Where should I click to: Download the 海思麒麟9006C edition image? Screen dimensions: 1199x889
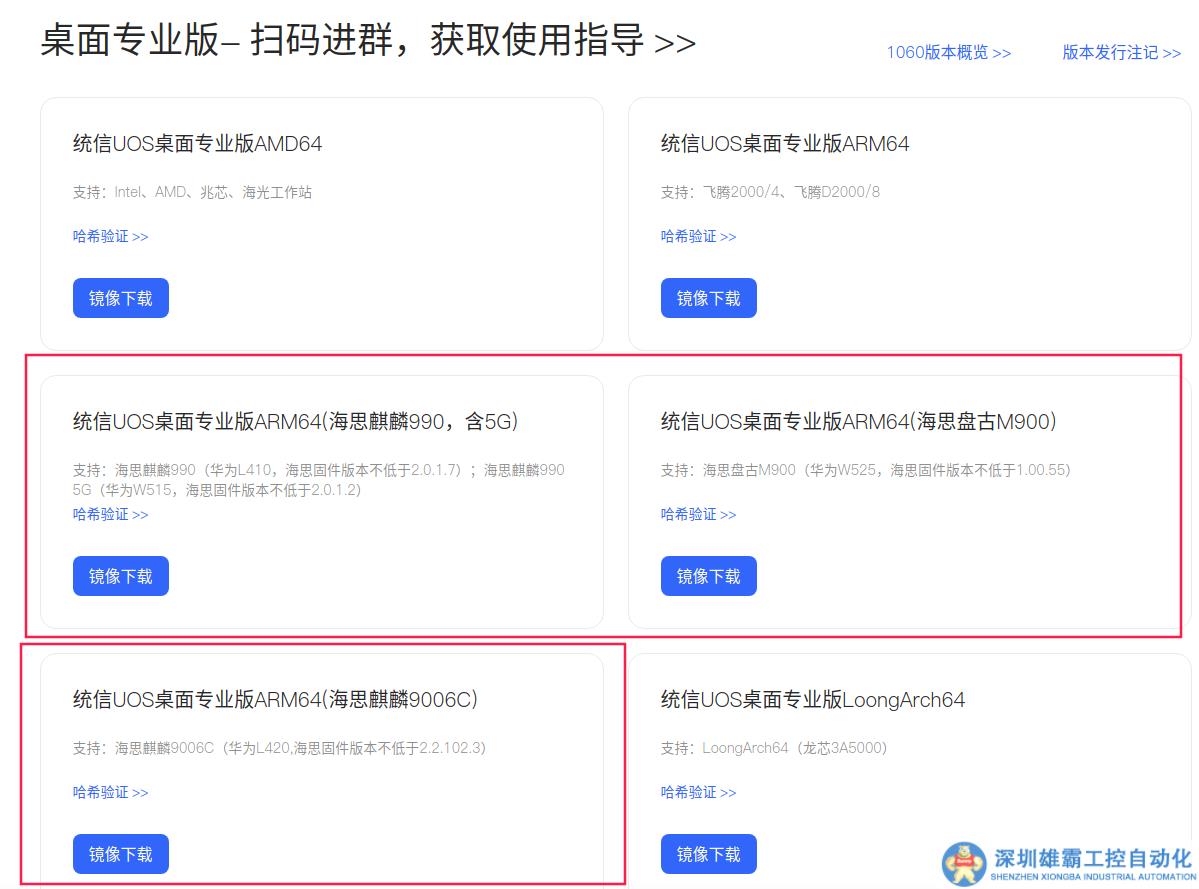pyautogui.click(x=120, y=853)
